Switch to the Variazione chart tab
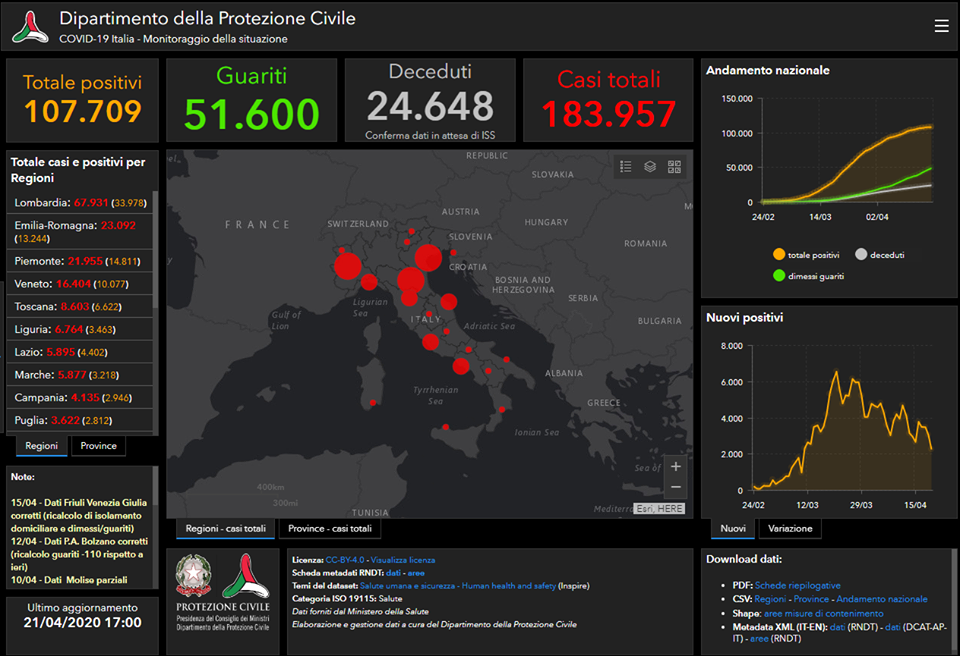The width and height of the screenshot is (960, 656). click(790, 528)
